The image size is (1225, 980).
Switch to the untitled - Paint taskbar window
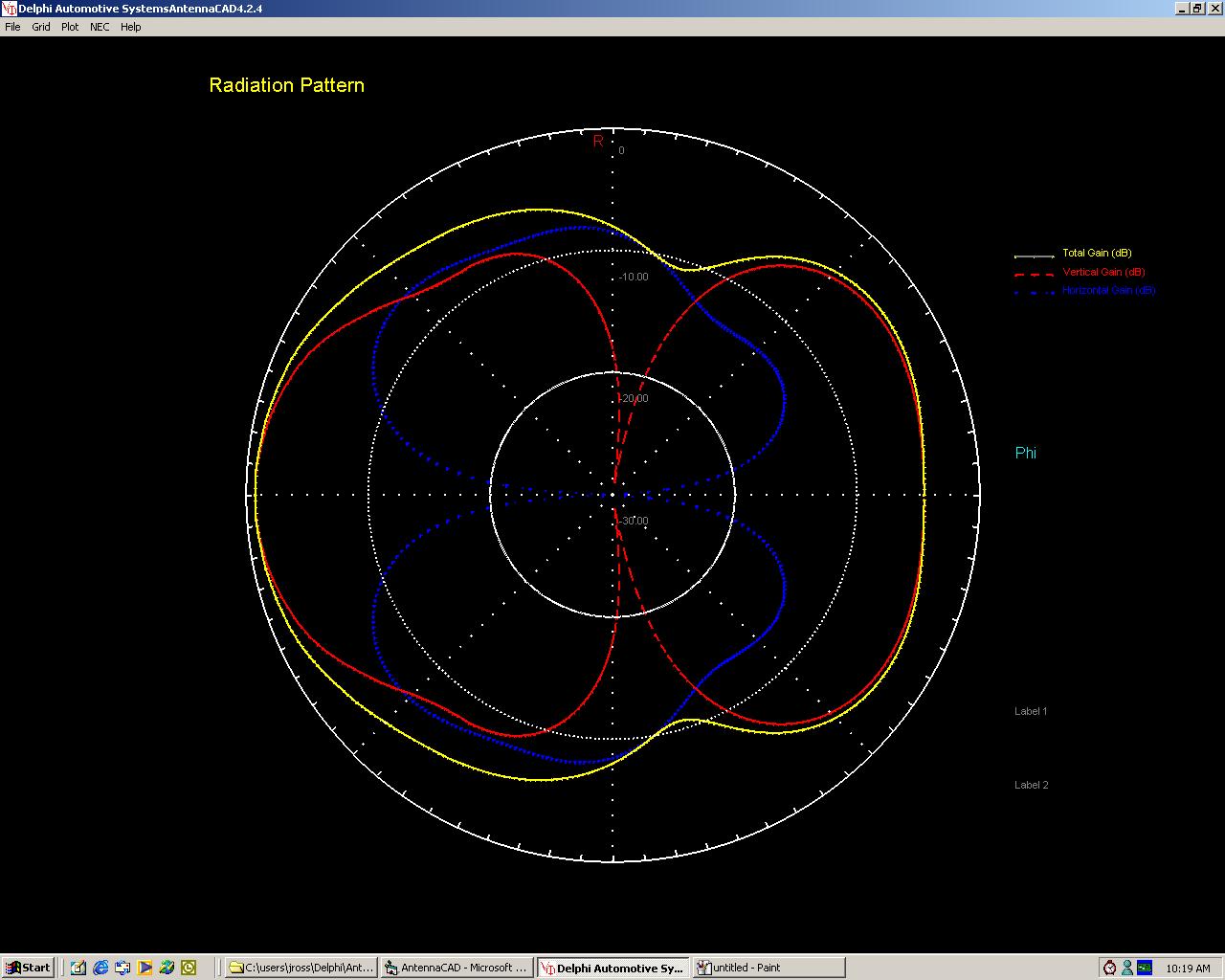(x=768, y=968)
